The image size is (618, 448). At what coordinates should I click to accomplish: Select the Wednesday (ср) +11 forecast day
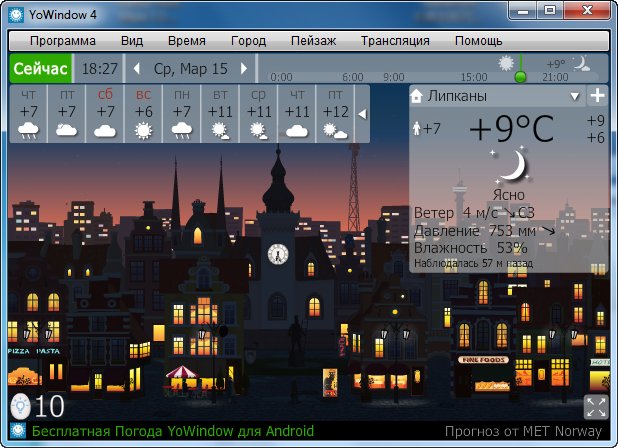[x=259, y=113]
